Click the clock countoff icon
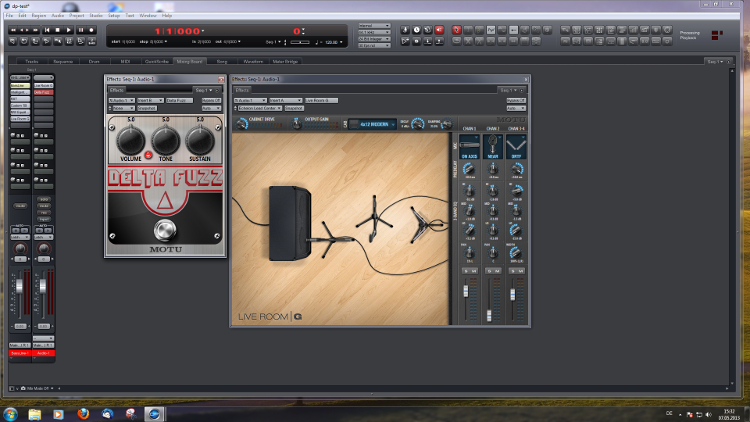Viewport: 750px width, 422px height. (x=417, y=30)
